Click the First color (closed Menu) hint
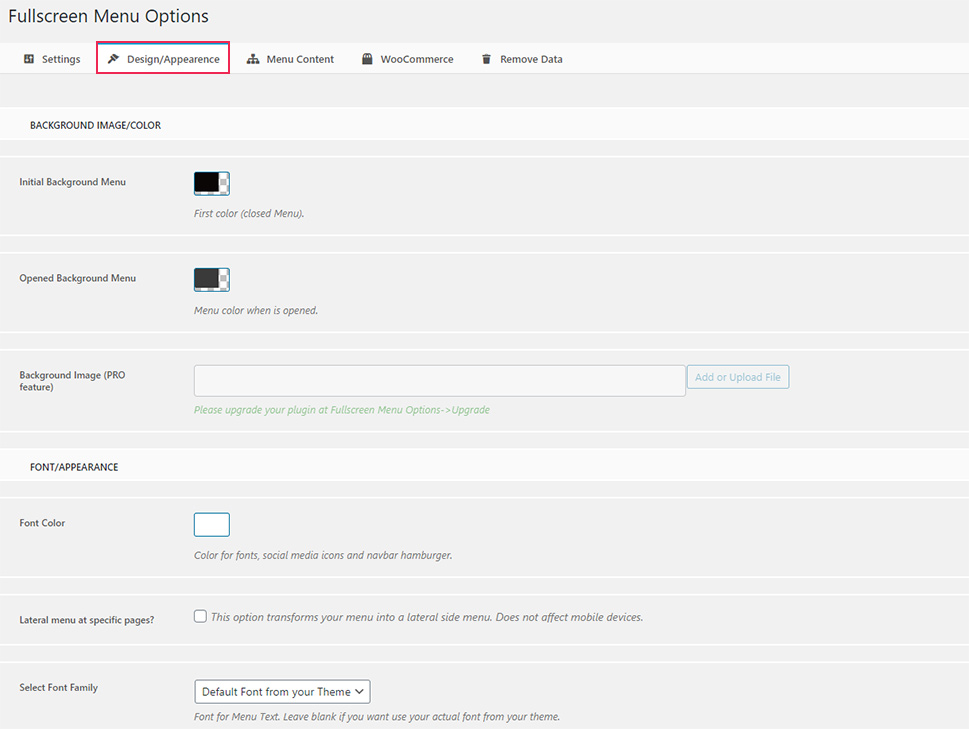The width and height of the screenshot is (969, 729). coord(249,213)
